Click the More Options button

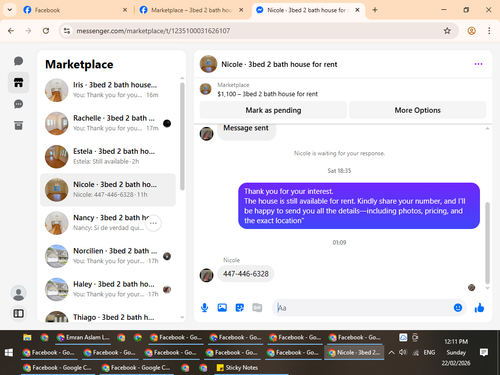(x=418, y=110)
